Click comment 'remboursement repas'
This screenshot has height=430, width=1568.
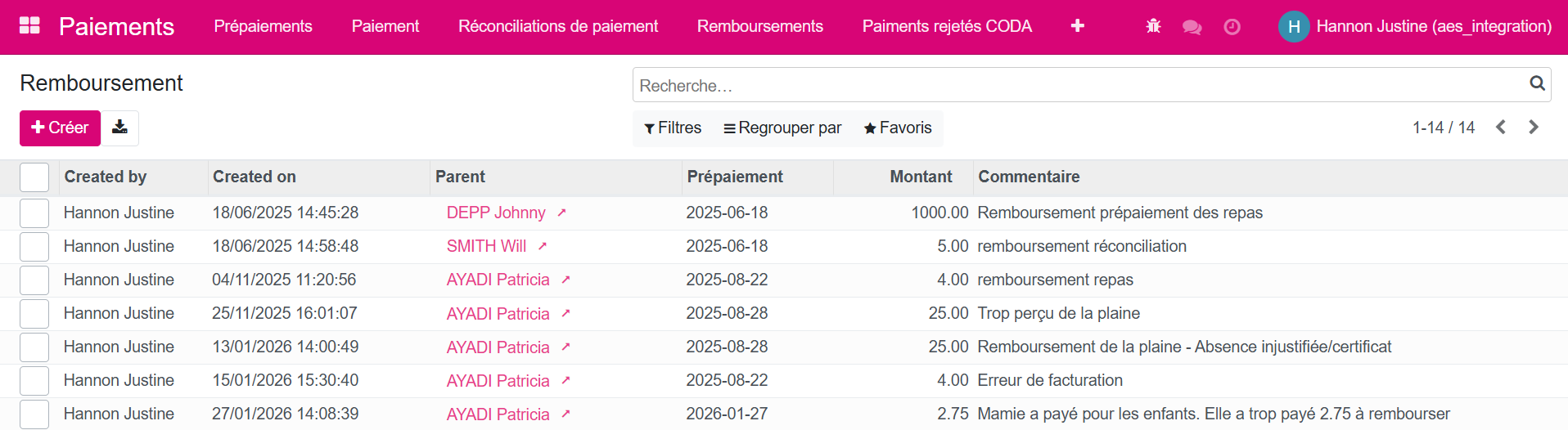[1055, 280]
